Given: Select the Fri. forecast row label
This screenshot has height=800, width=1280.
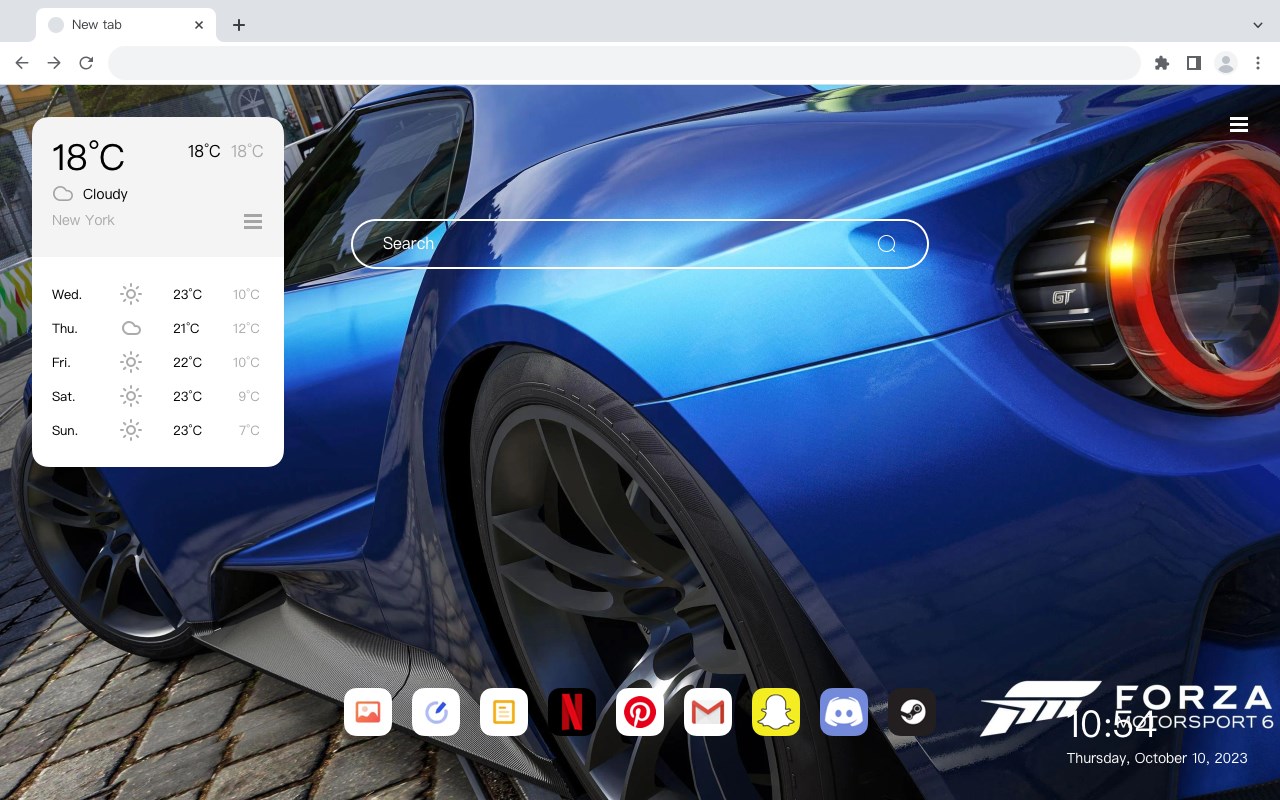Looking at the screenshot, I should [61, 363].
